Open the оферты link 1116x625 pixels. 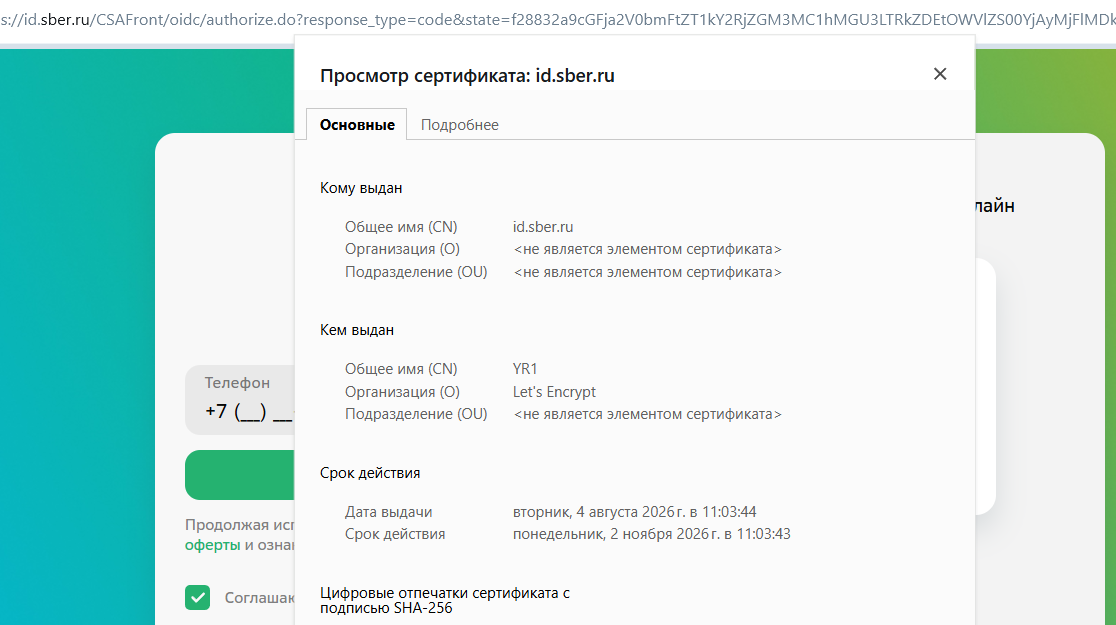coord(212,545)
